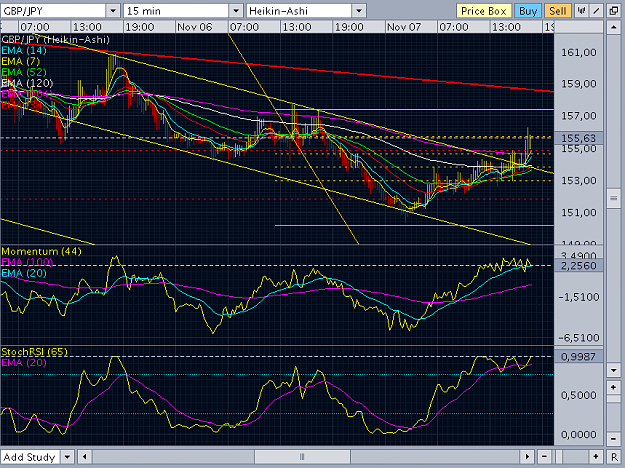Click the blue Buy button

coord(528,11)
